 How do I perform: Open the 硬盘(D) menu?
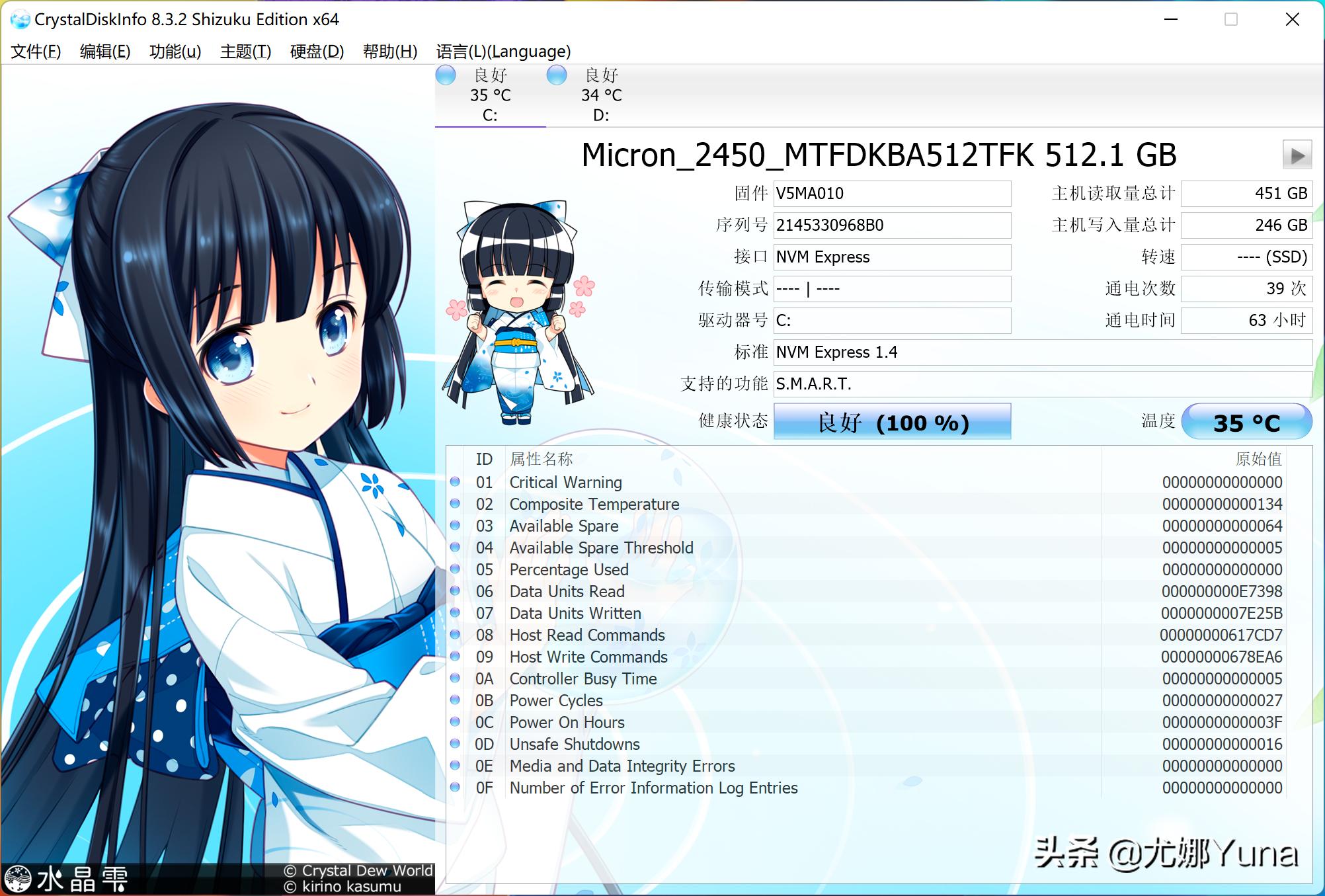click(316, 52)
